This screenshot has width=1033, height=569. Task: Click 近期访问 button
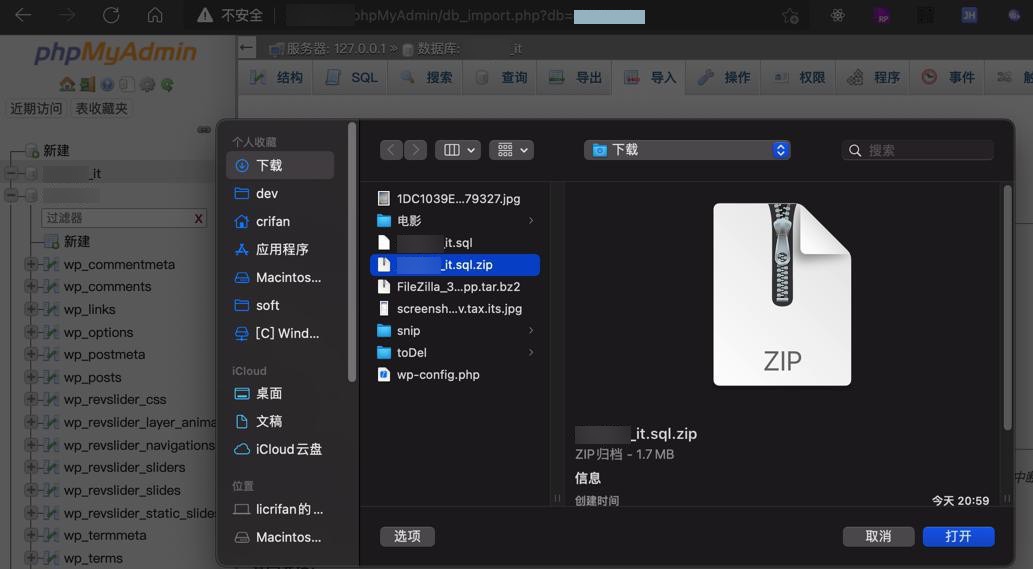click(36, 109)
